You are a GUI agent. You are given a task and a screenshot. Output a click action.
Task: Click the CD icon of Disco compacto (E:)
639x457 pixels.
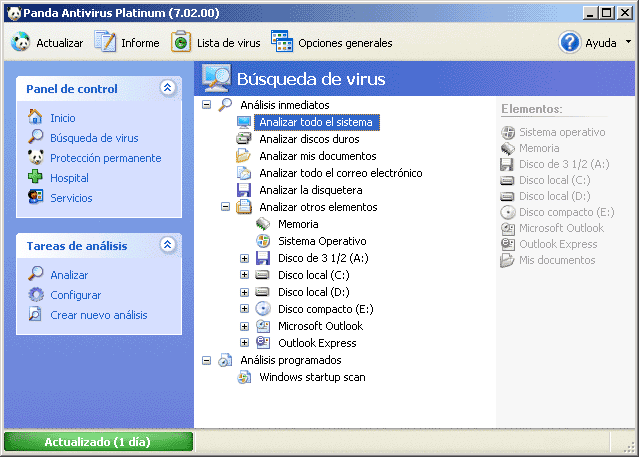[263, 309]
